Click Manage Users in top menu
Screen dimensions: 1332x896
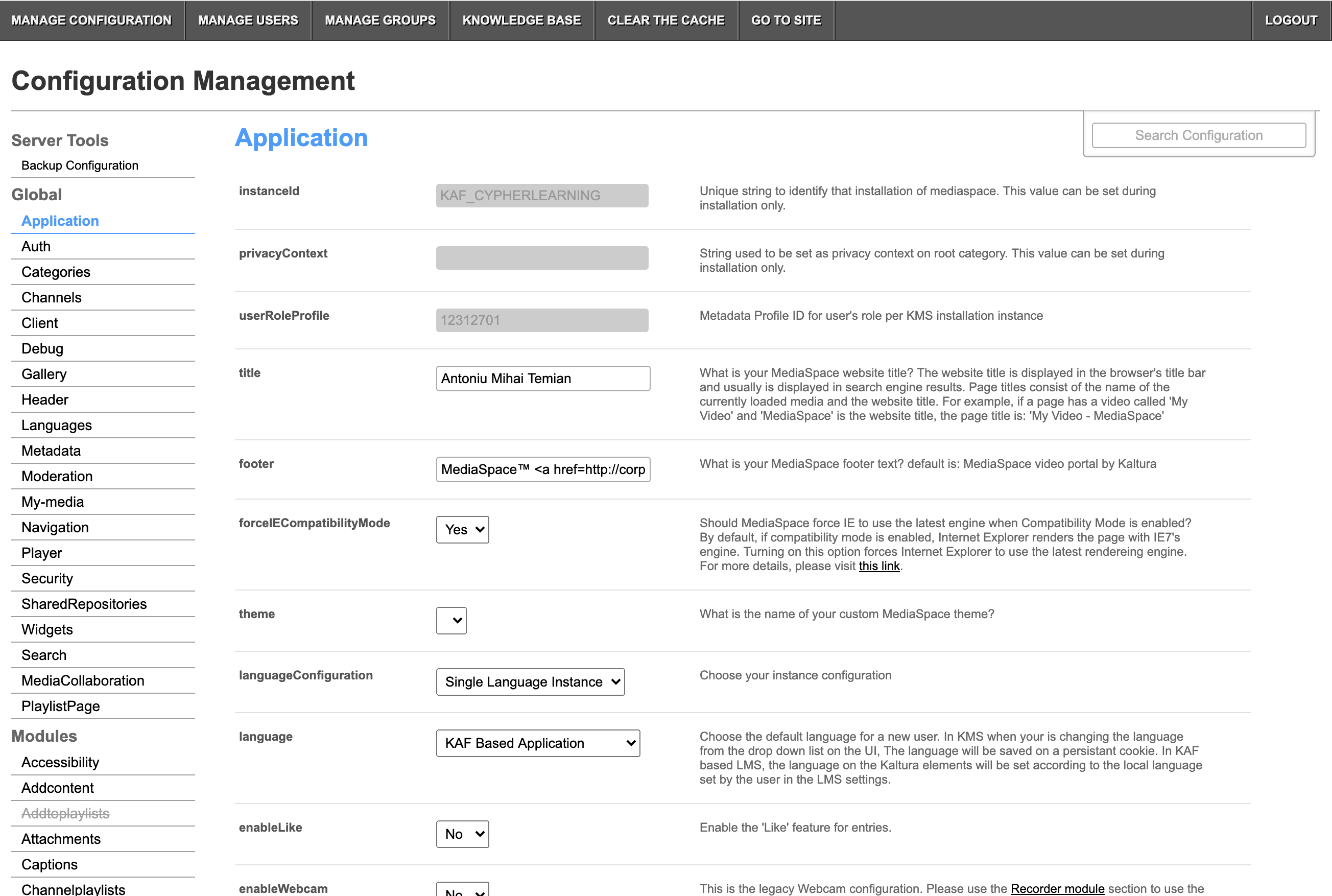coord(248,20)
